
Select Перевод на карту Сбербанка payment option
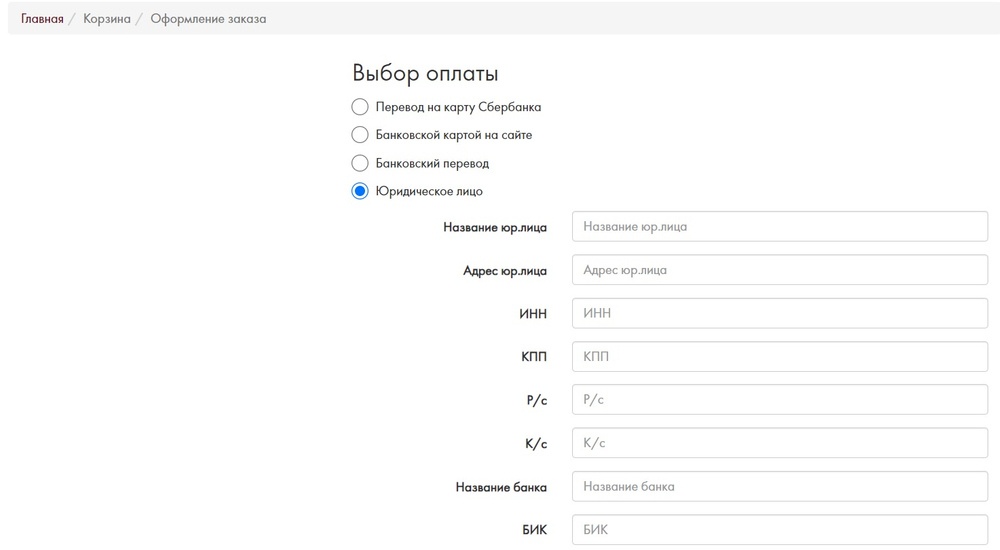click(360, 107)
